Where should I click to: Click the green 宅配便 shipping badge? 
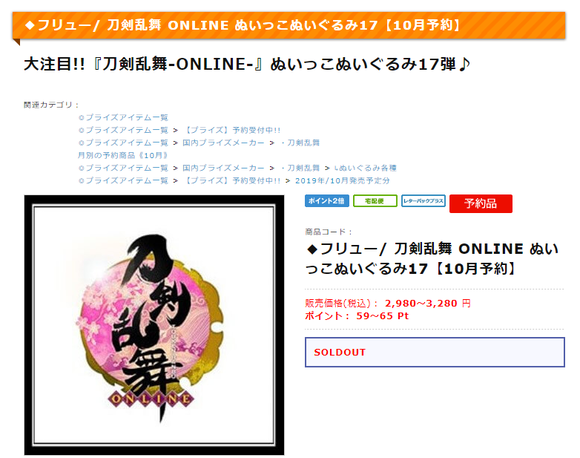[x=375, y=201]
